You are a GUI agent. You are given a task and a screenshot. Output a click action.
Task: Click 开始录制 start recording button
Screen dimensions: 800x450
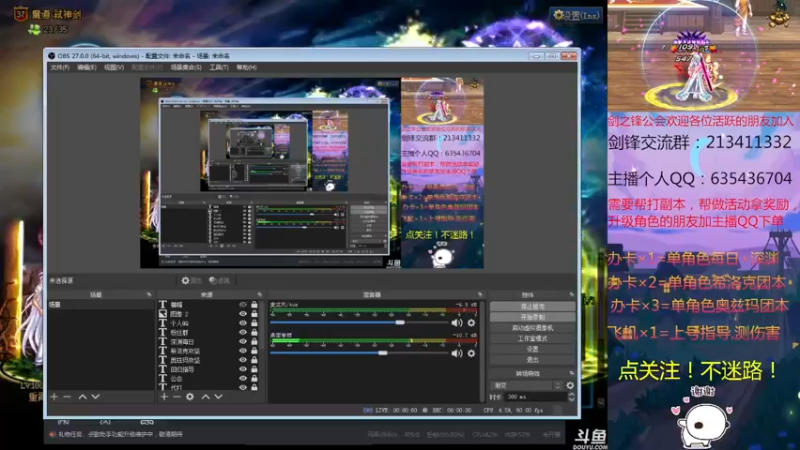532,317
